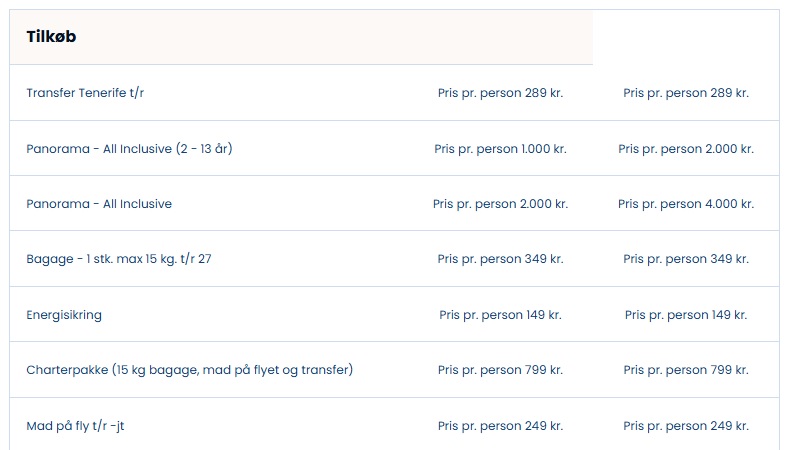The height and width of the screenshot is (450, 788).
Task: Click the Charterpakke row label
Action: tap(189, 370)
